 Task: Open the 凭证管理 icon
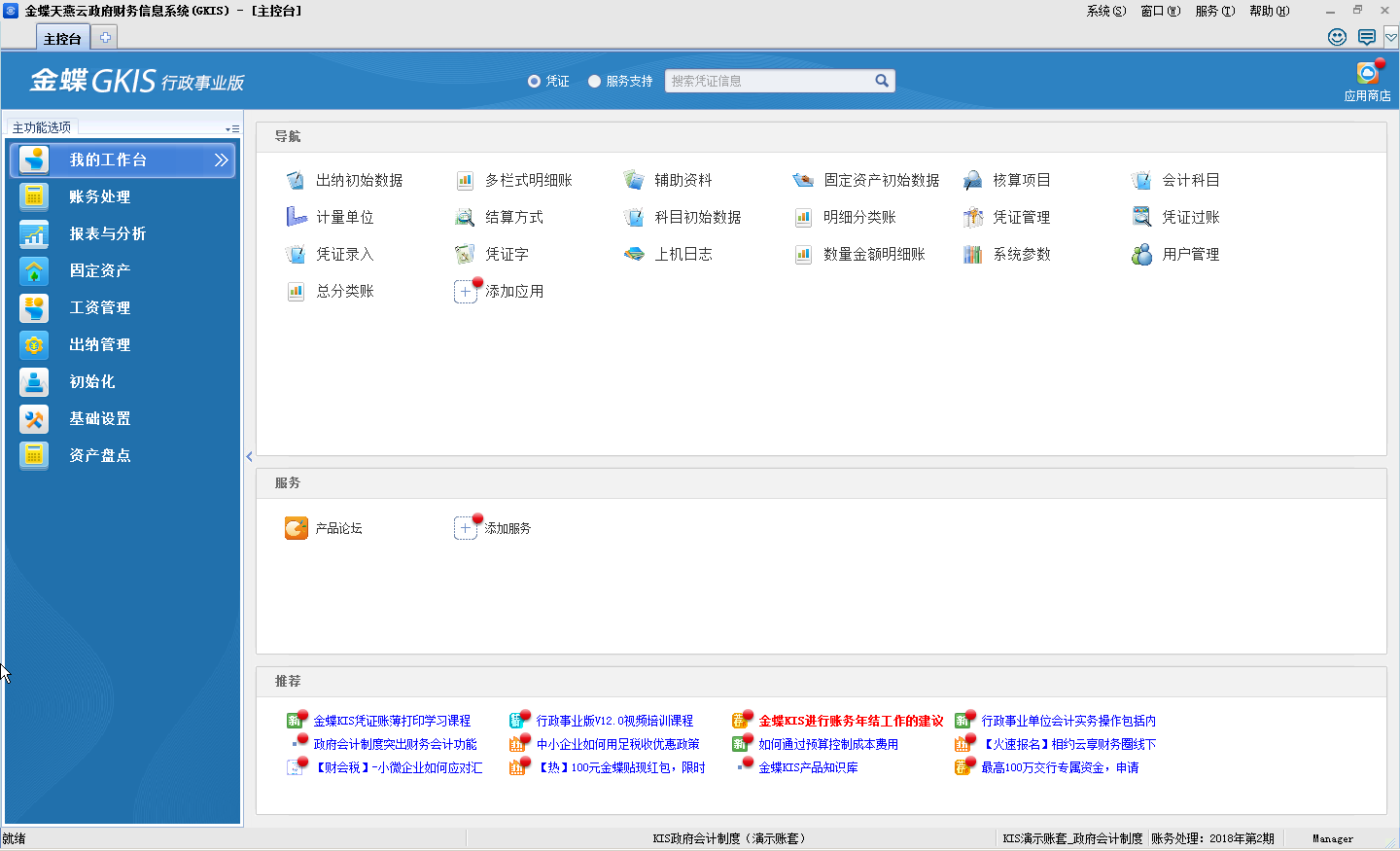pos(972,217)
